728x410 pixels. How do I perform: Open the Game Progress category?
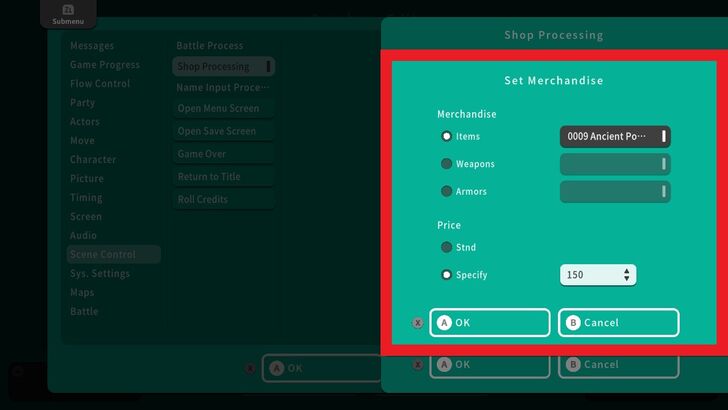(105, 65)
